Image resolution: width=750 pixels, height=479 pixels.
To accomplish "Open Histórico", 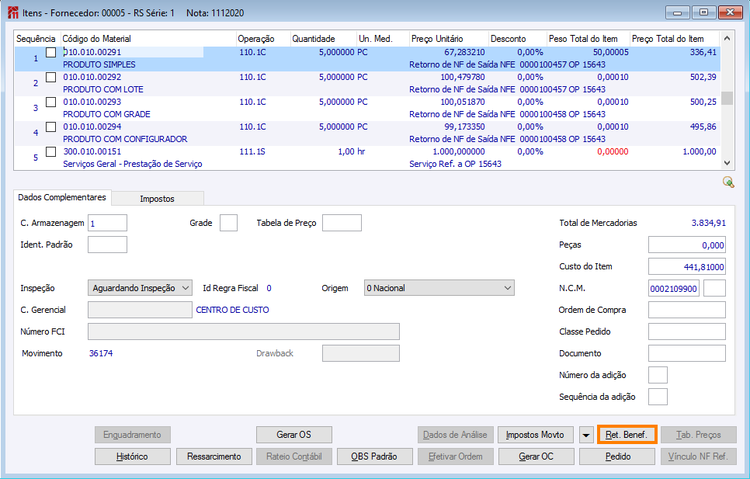I will coord(132,457).
